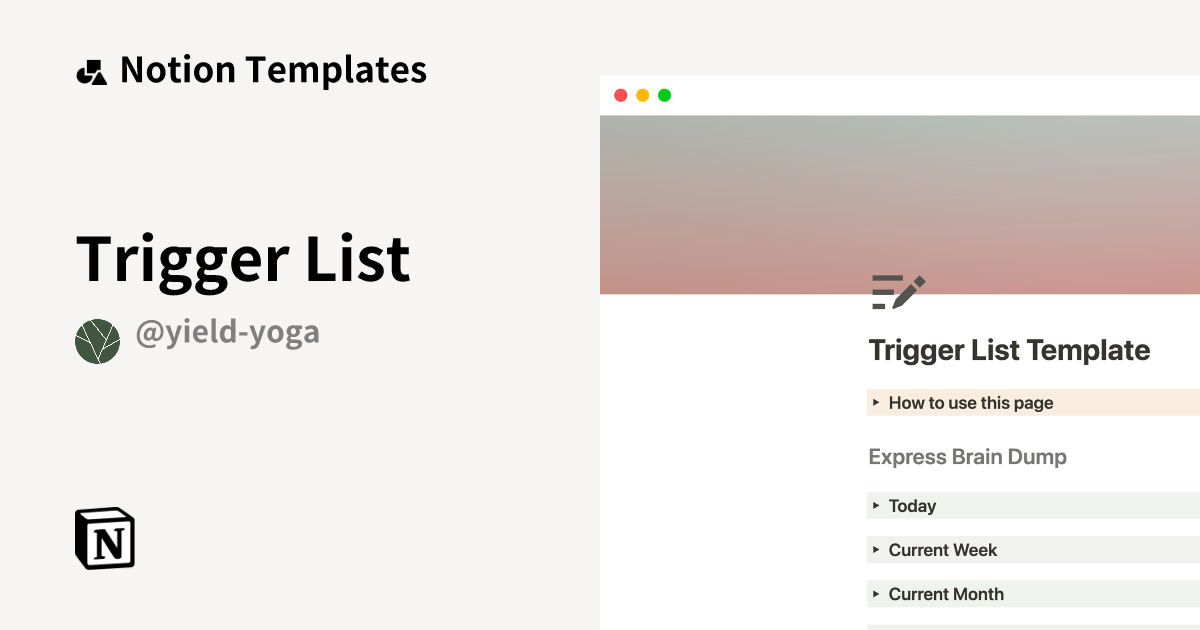
Task: Click the @yield-yoga creator name
Action: tap(227, 333)
